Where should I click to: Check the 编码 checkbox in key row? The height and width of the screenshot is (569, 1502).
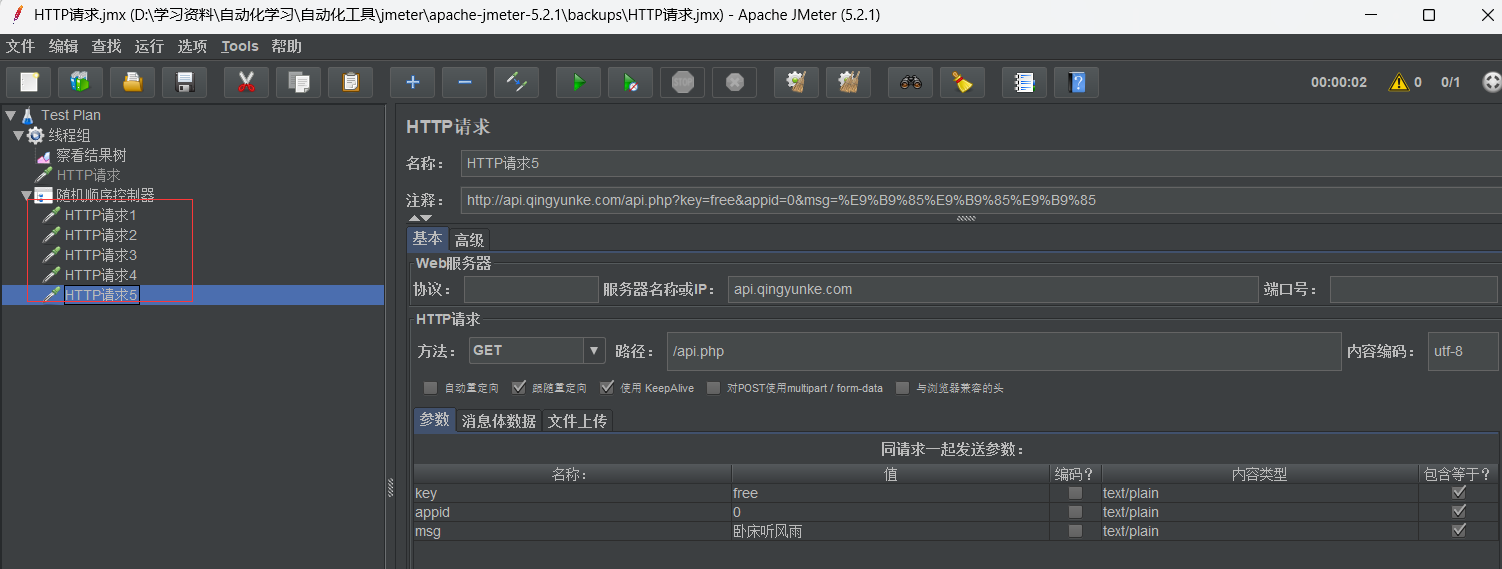pyautogui.click(x=1075, y=493)
